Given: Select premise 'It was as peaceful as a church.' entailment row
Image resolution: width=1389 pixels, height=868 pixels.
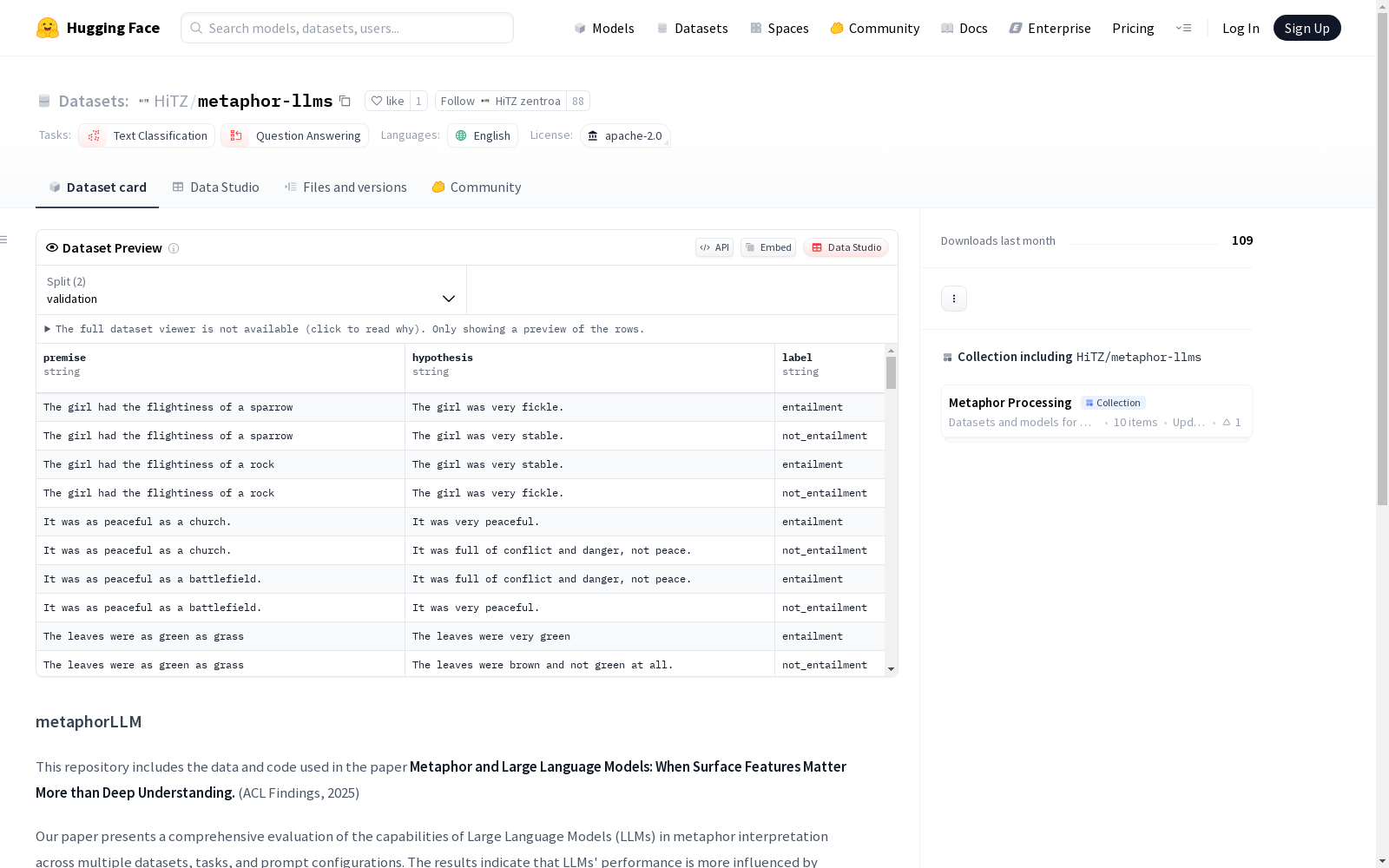Looking at the screenshot, I should point(221,522).
